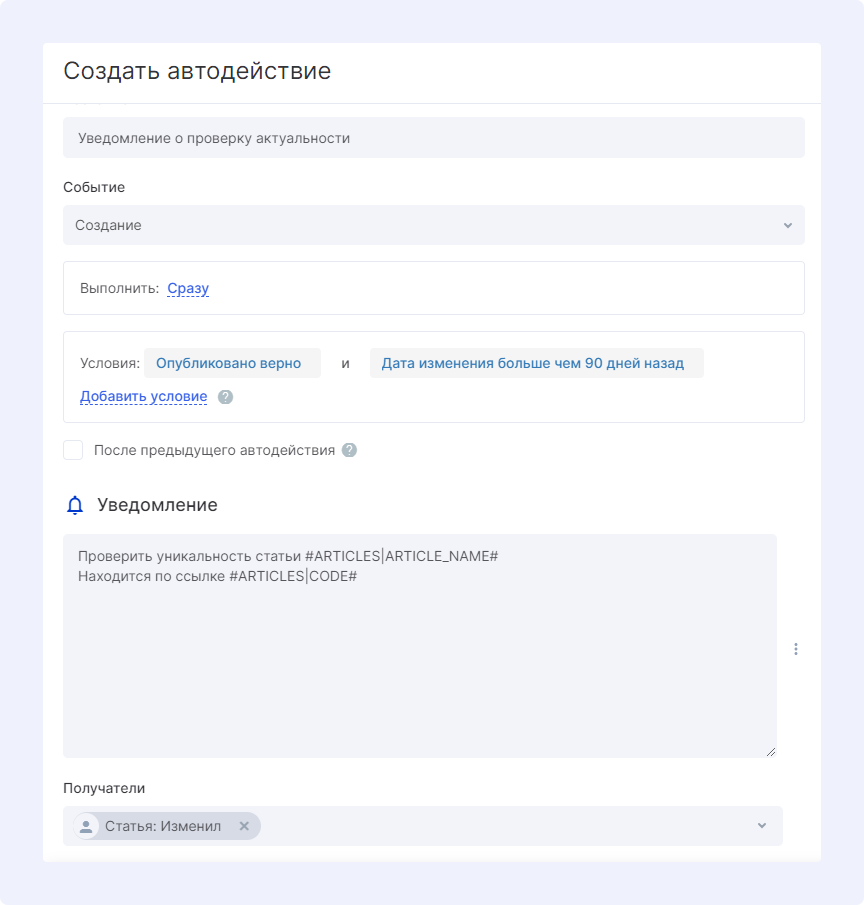Edit the Опубликовано верно condition

231,363
